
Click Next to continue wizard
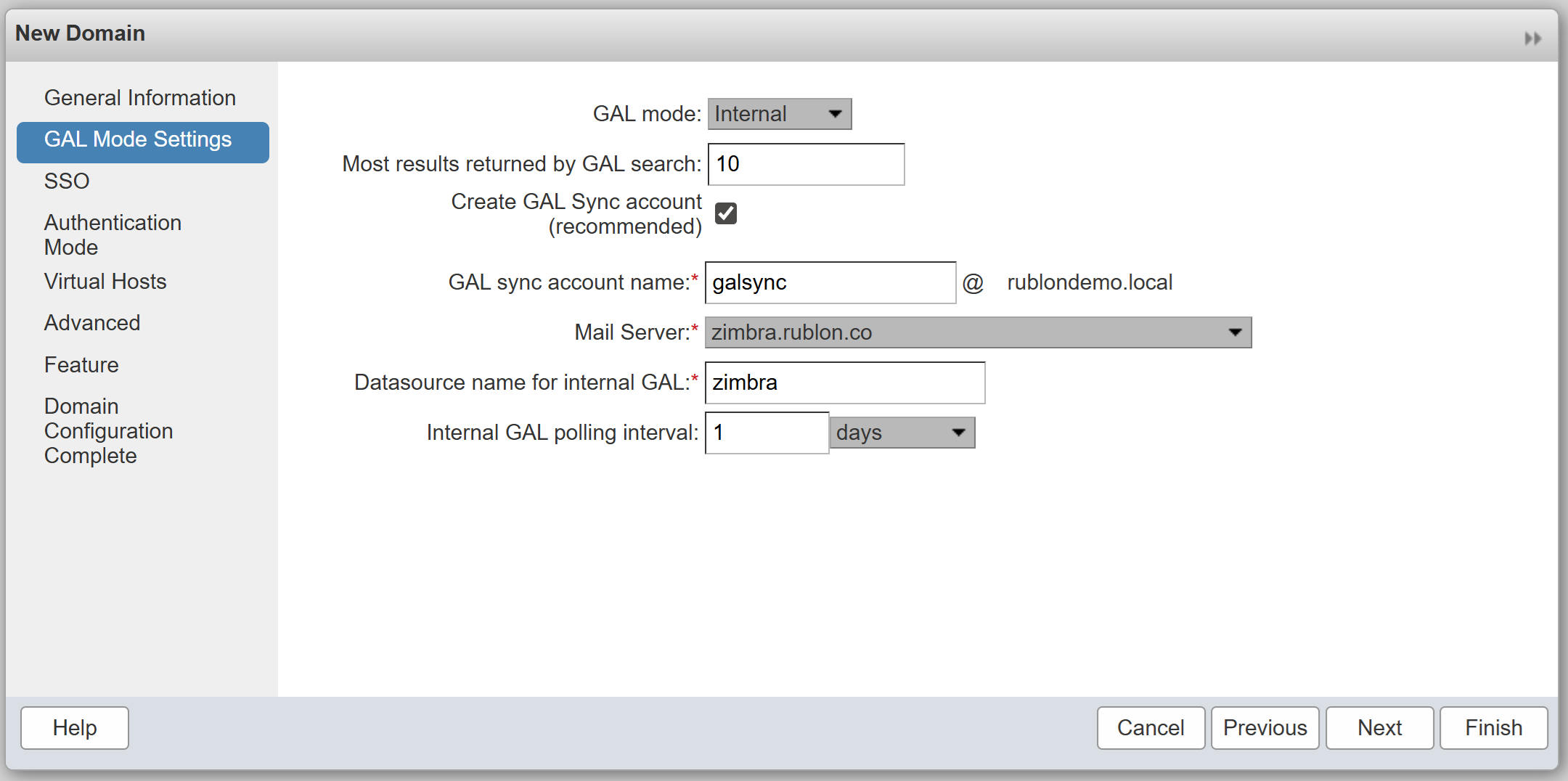tap(1379, 727)
